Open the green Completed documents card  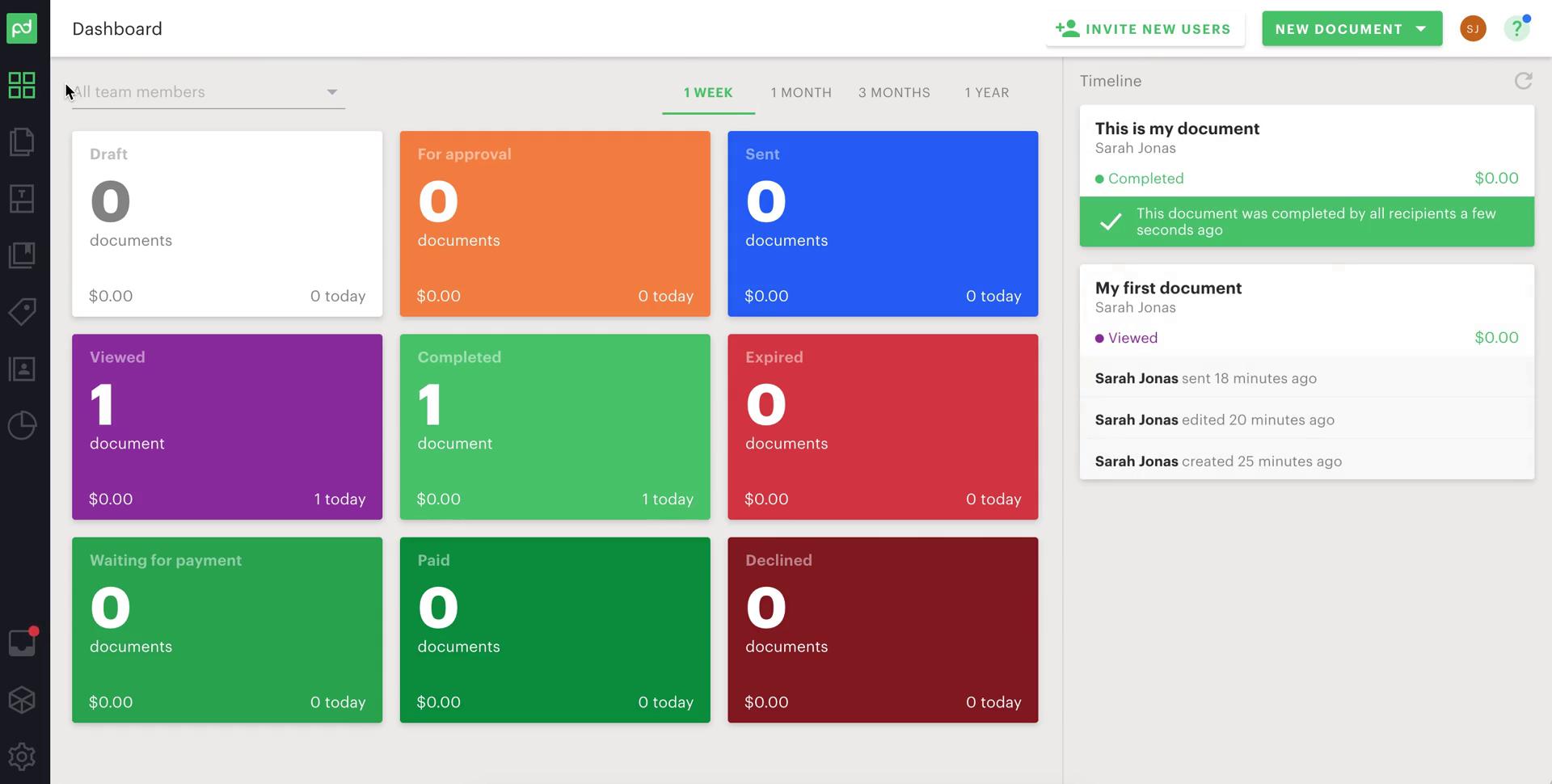pos(555,427)
